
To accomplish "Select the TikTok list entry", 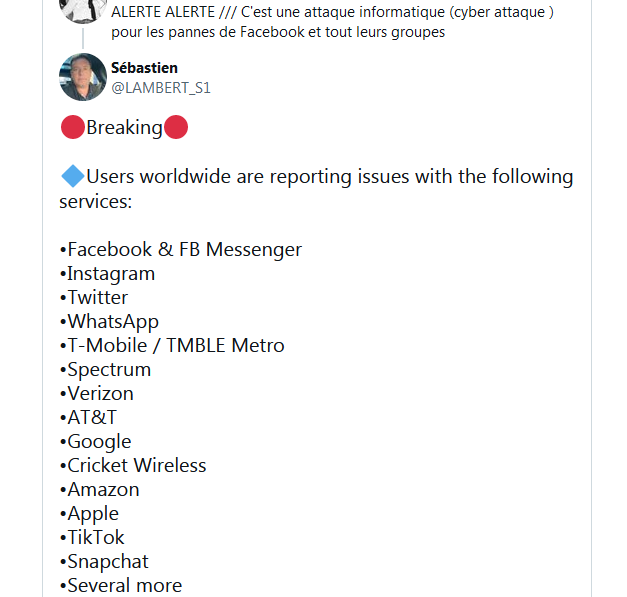I will pos(92,537).
